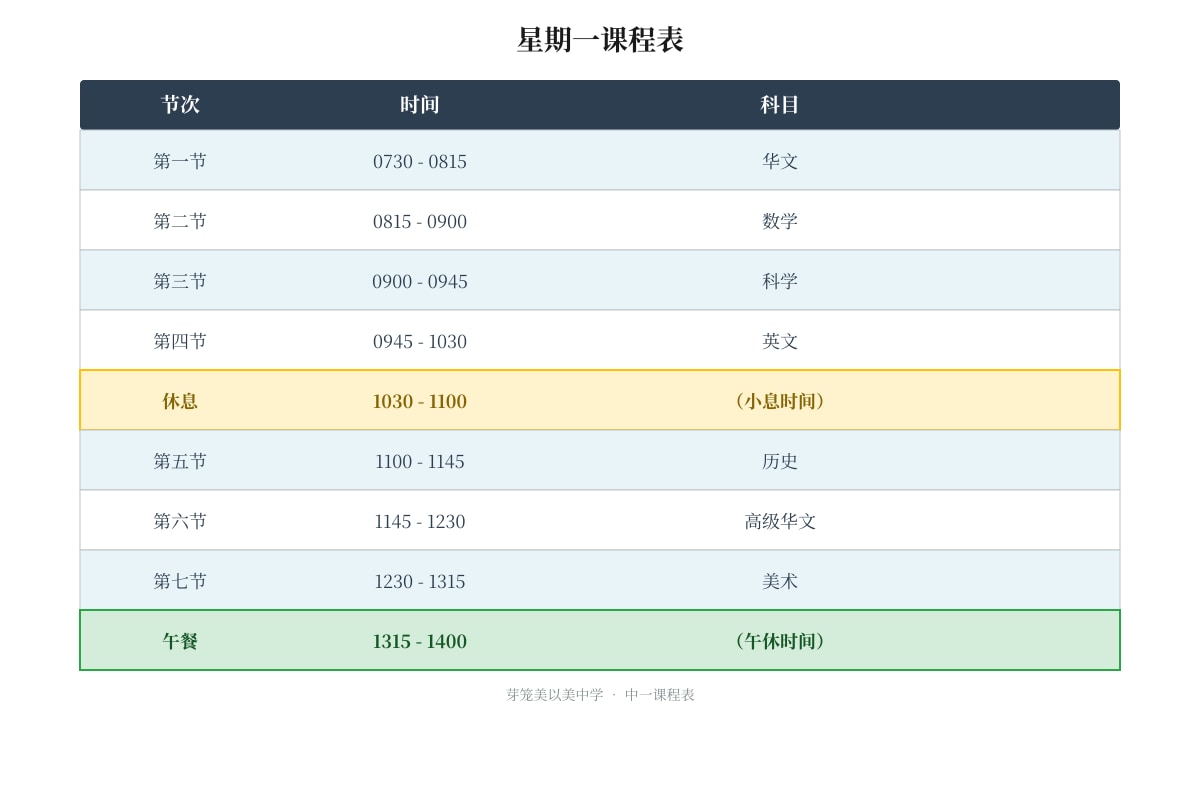Click the title 星期一课程表
The width and height of the screenshot is (1200, 800).
(x=600, y=40)
